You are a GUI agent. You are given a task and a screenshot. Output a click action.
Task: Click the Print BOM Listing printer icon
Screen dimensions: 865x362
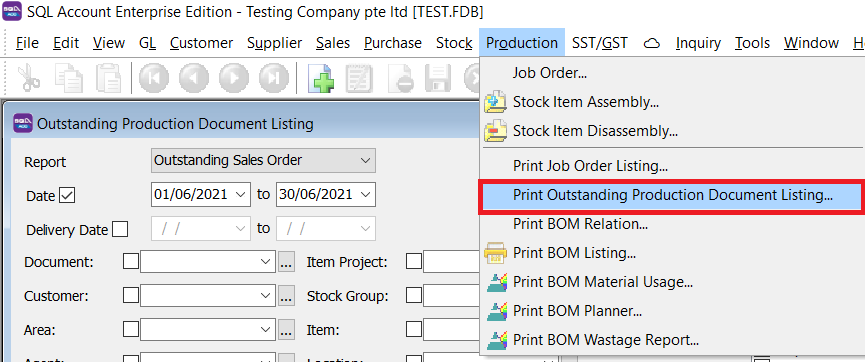click(x=495, y=253)
